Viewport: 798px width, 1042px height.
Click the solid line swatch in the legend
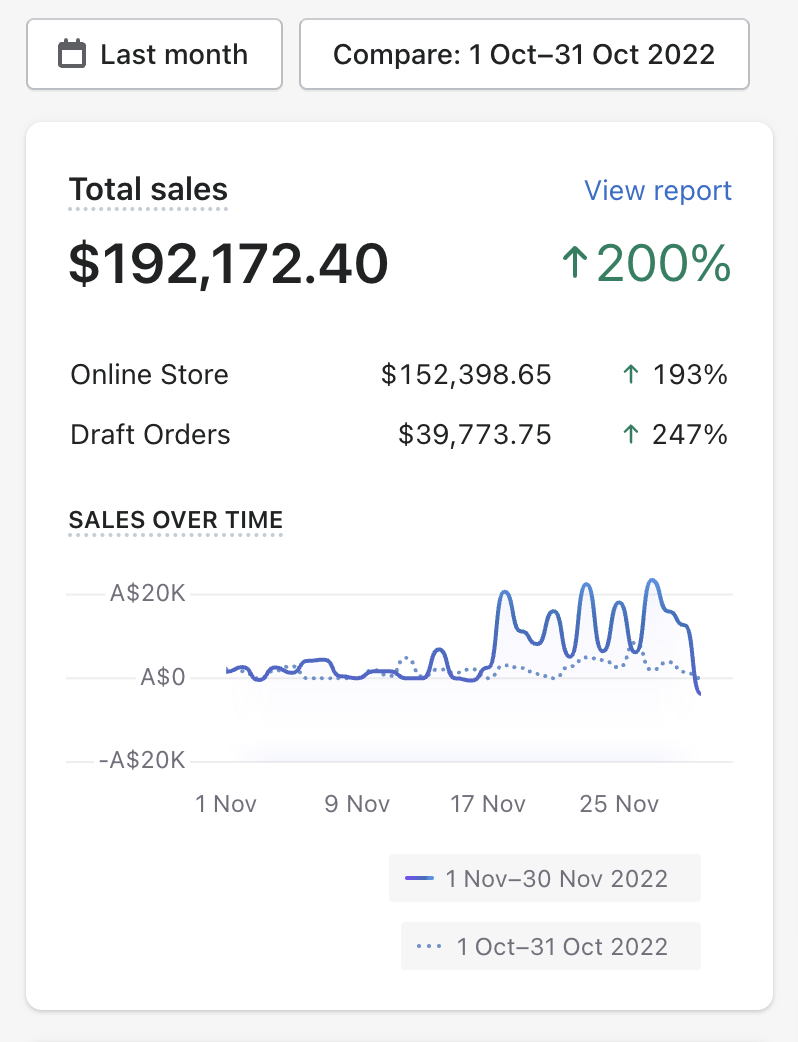[419, 879]
